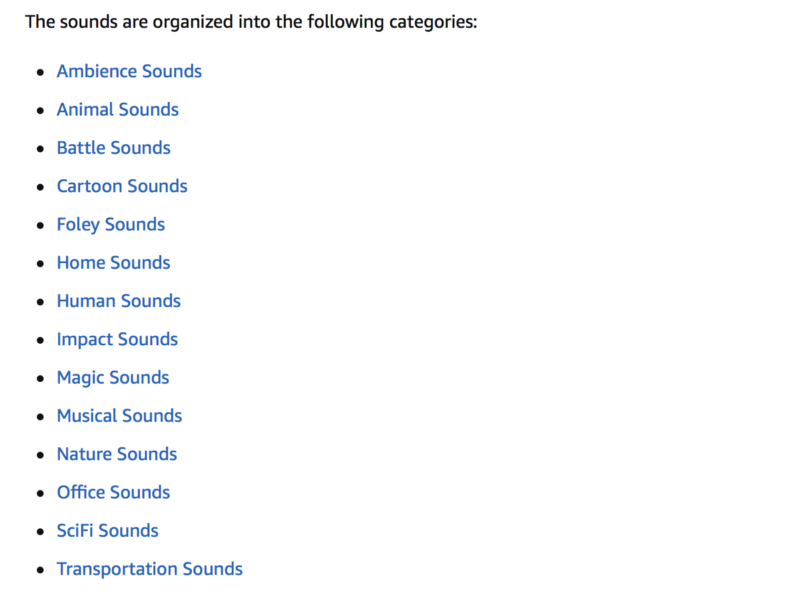Open the Human Sounds link
The width and height of the screenshot is (800, 599).
click(118, 301)
